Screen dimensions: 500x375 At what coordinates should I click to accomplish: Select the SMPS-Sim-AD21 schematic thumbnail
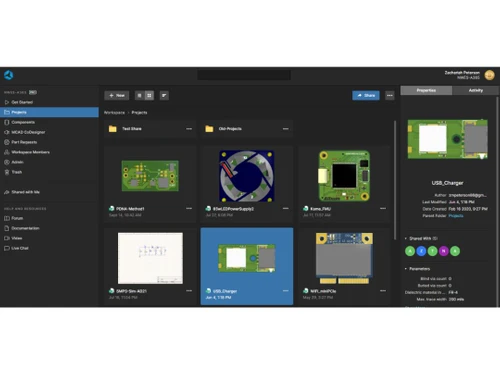click(x=150, y=258)
